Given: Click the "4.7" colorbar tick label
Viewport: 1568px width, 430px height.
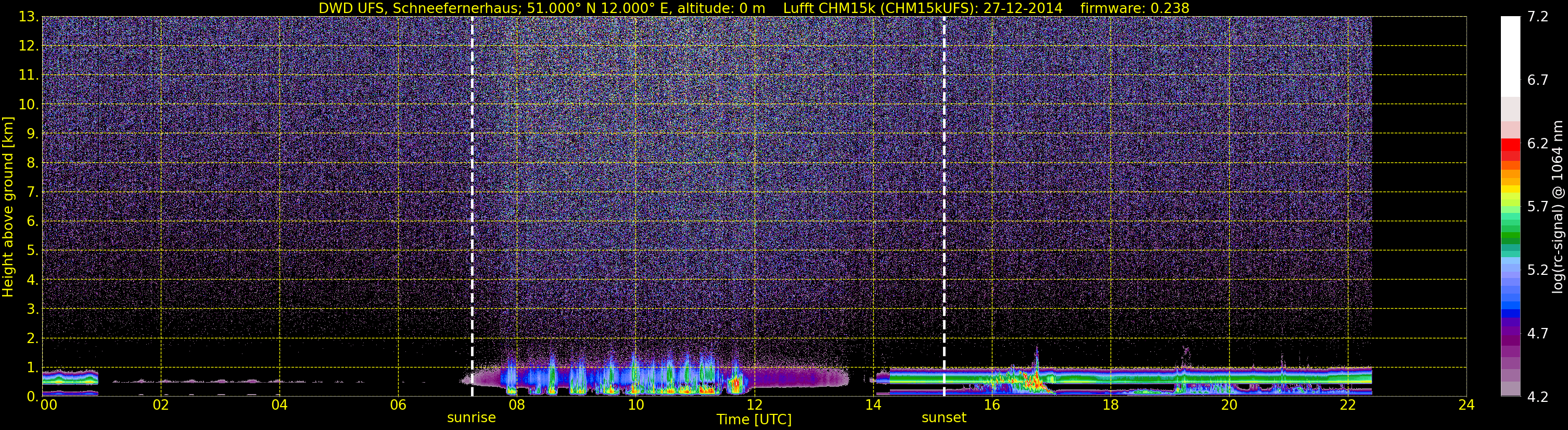Looking at the screenshot, I should click(x=1538, y=333).
